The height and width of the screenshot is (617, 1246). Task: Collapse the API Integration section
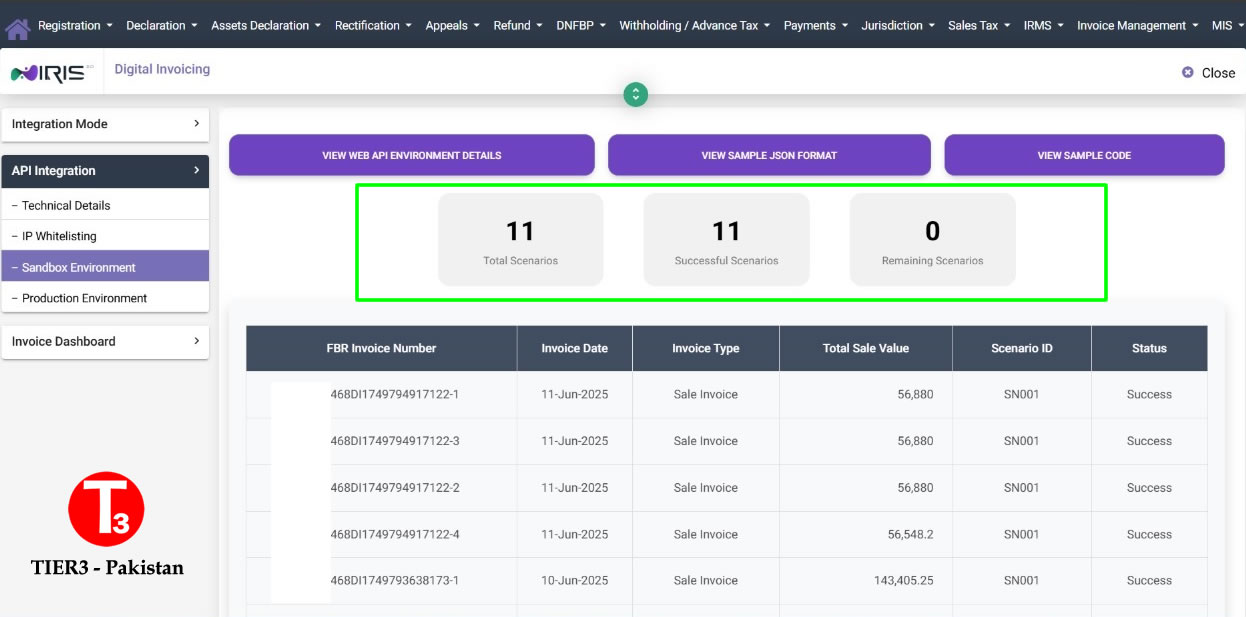point(105,170)
